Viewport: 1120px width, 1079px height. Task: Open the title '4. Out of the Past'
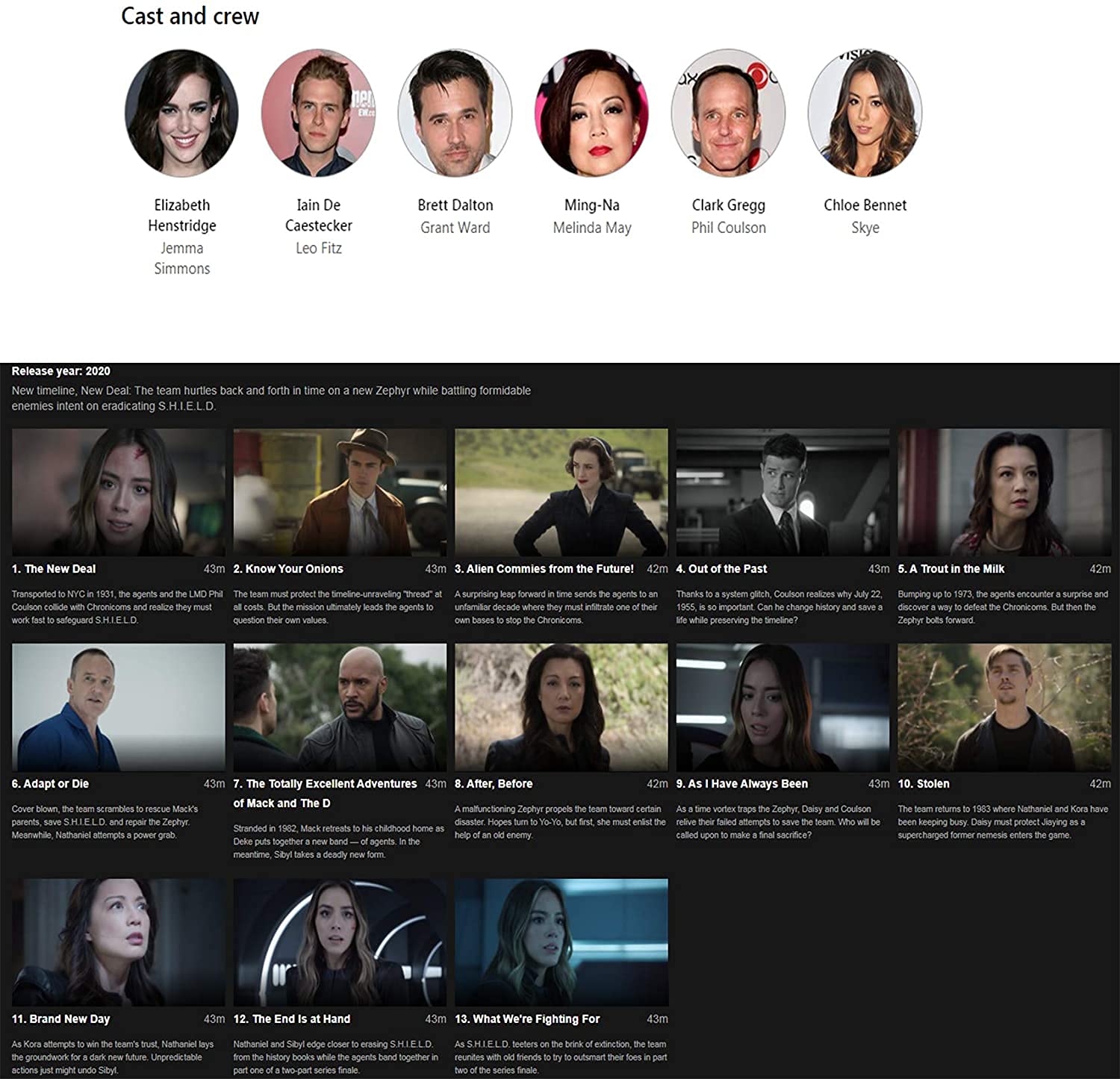coord(721,569)
